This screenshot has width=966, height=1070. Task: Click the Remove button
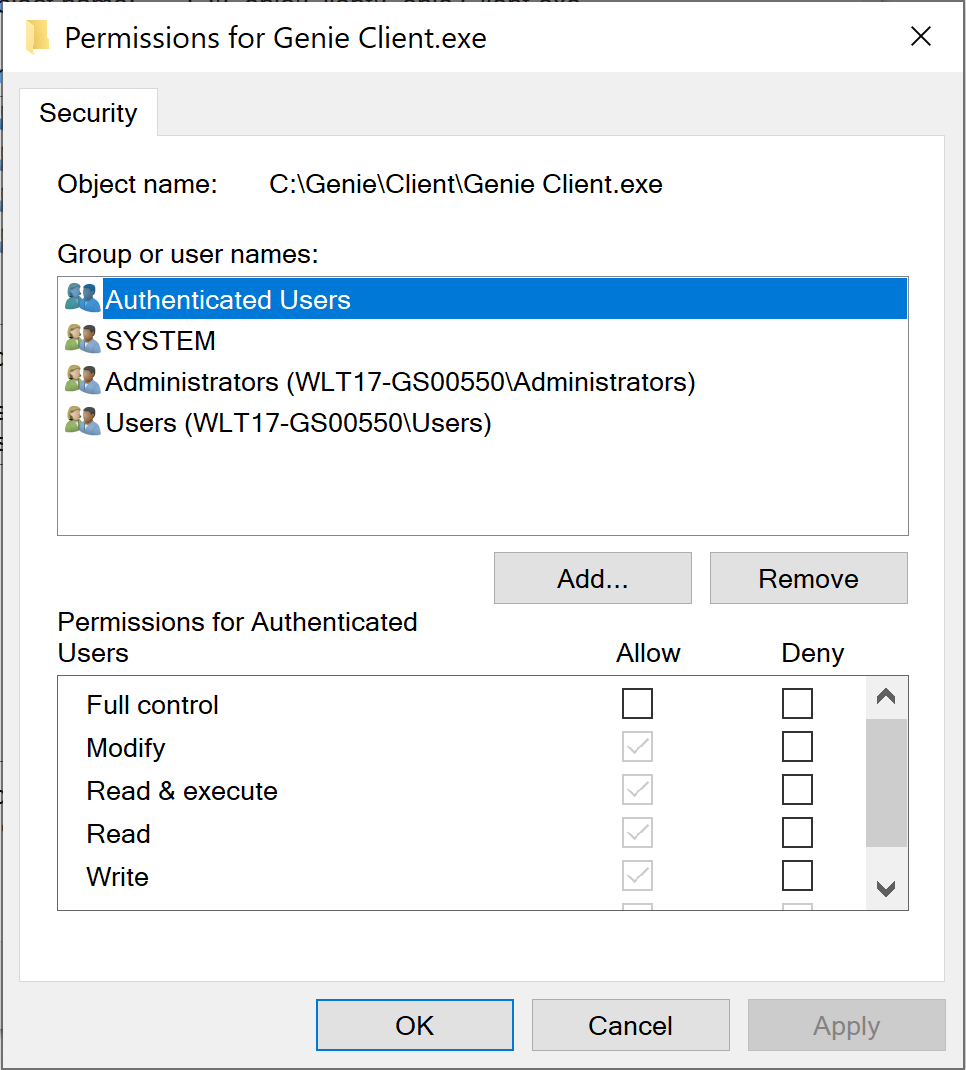808,578
